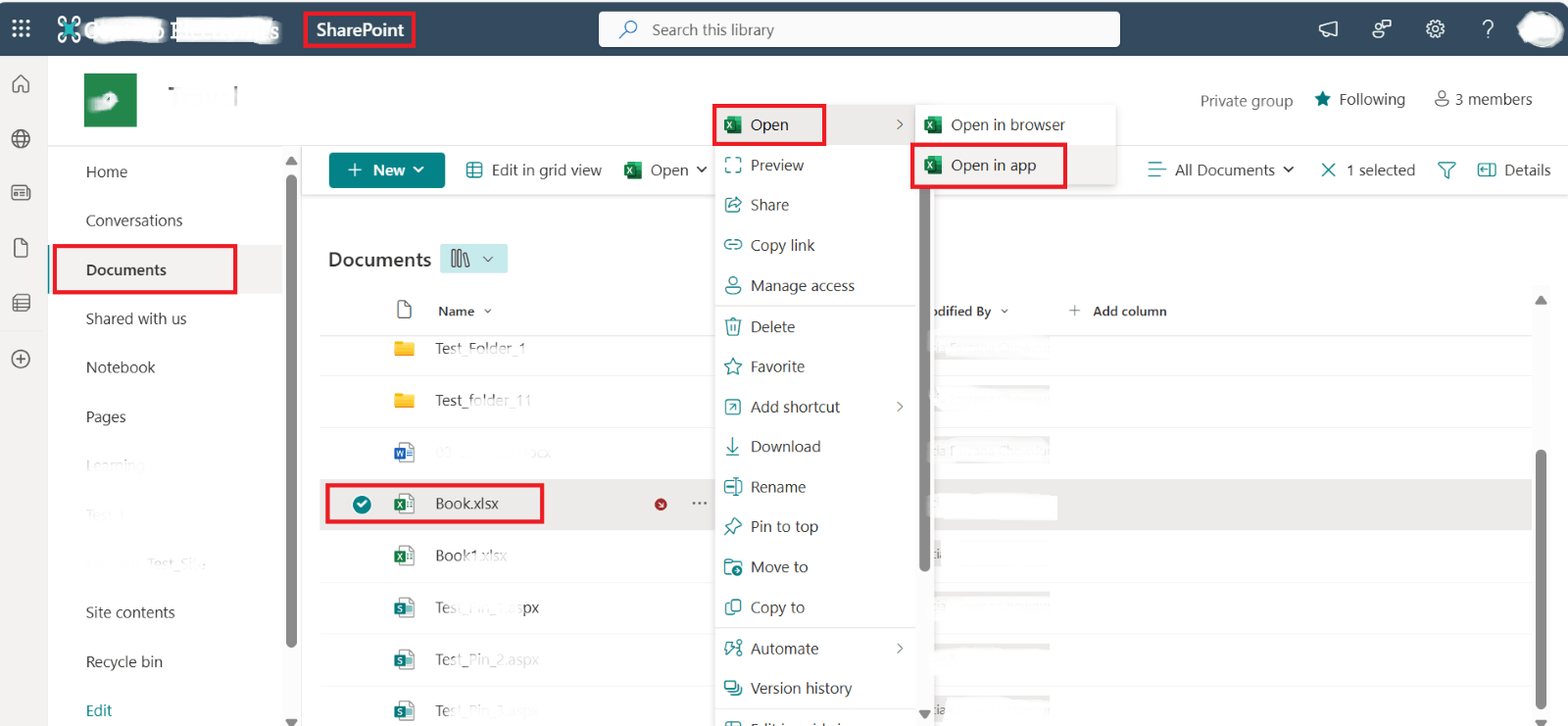
Task: Select Pin to top from context menu
Action: pyautogui.click(x=814, y=527)
